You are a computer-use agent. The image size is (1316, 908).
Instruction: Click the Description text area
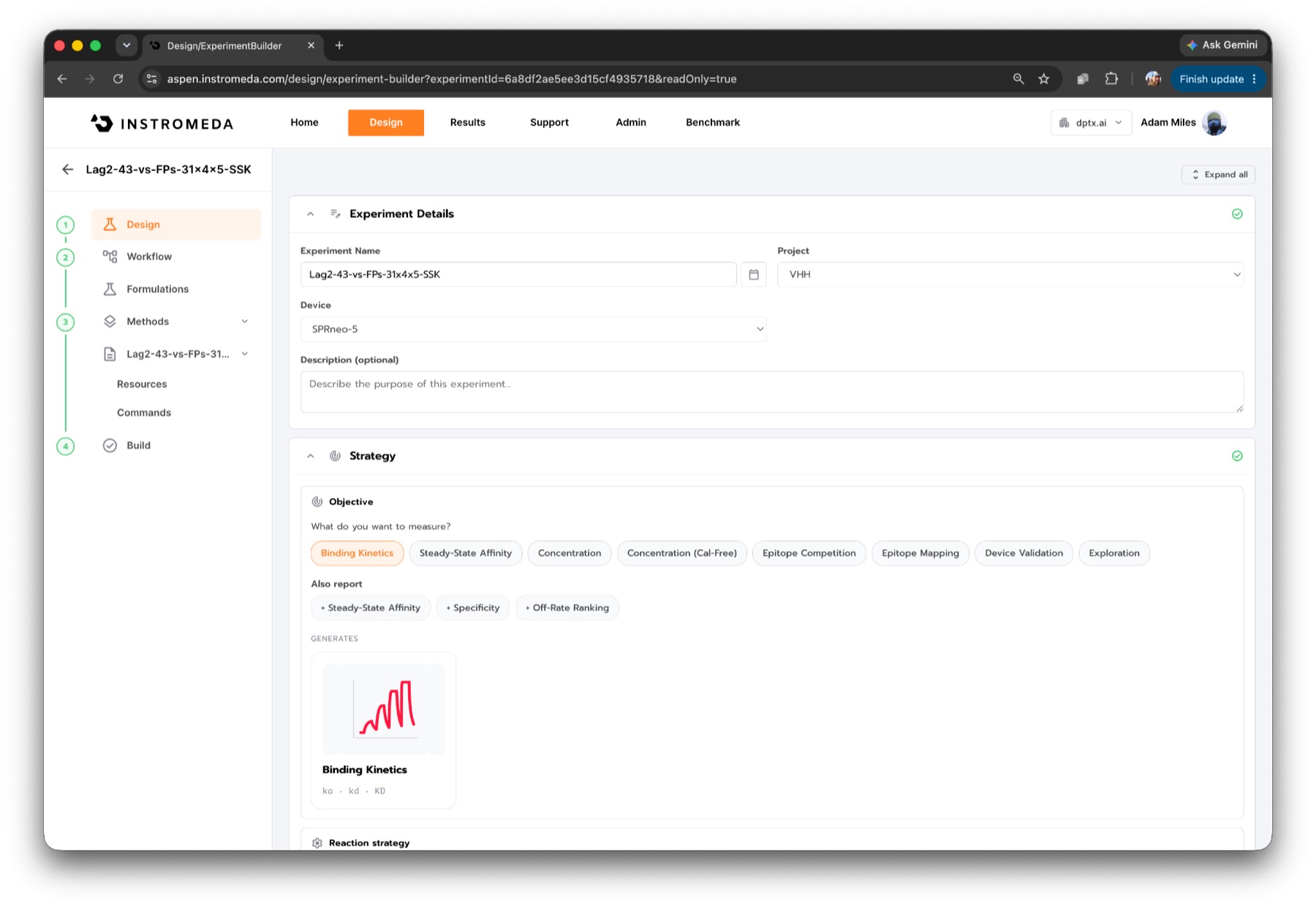point(771,392)
